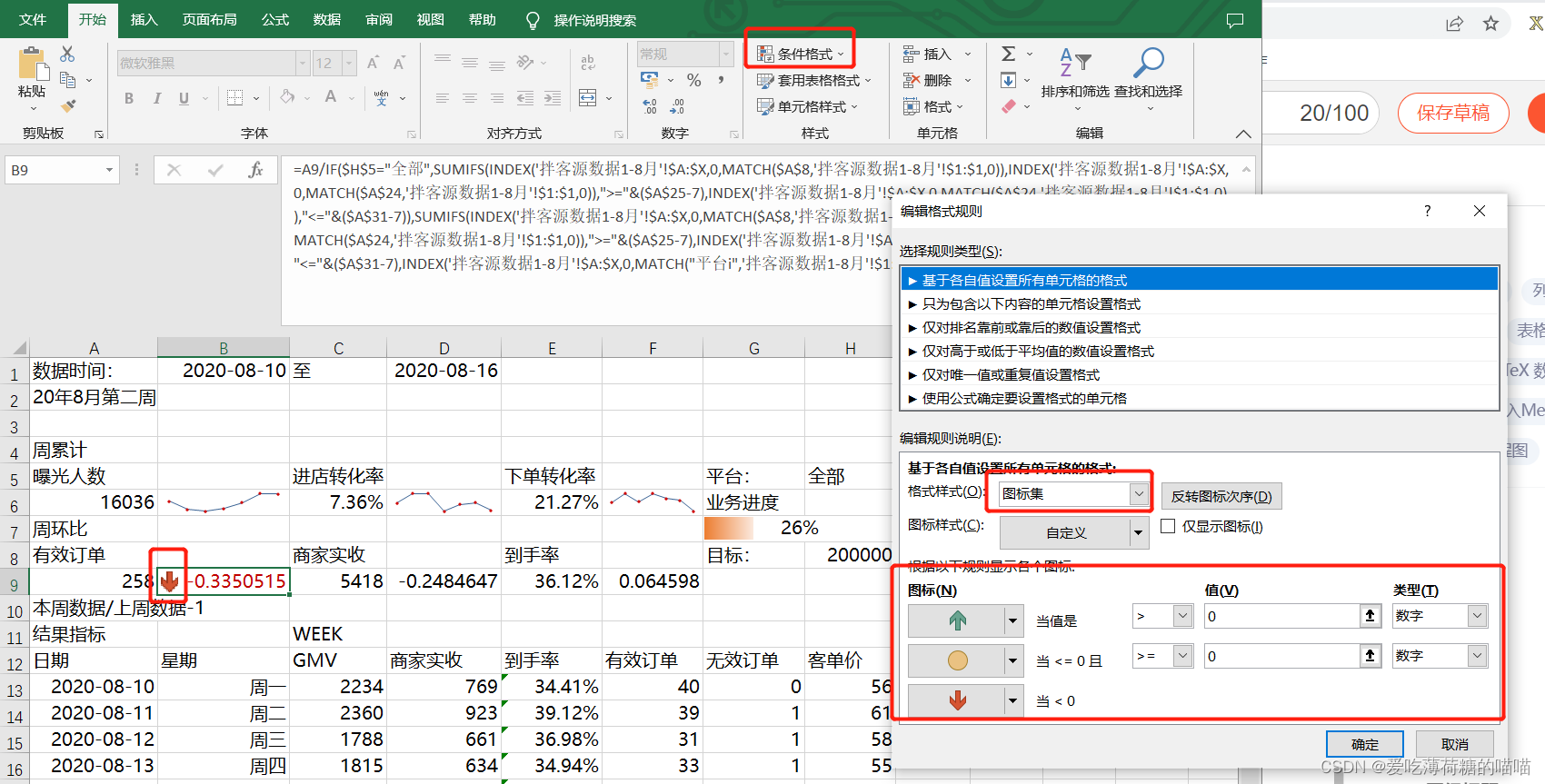Toggle Bold formatting
Viewport: 1545px width, 784px height.
129,98
